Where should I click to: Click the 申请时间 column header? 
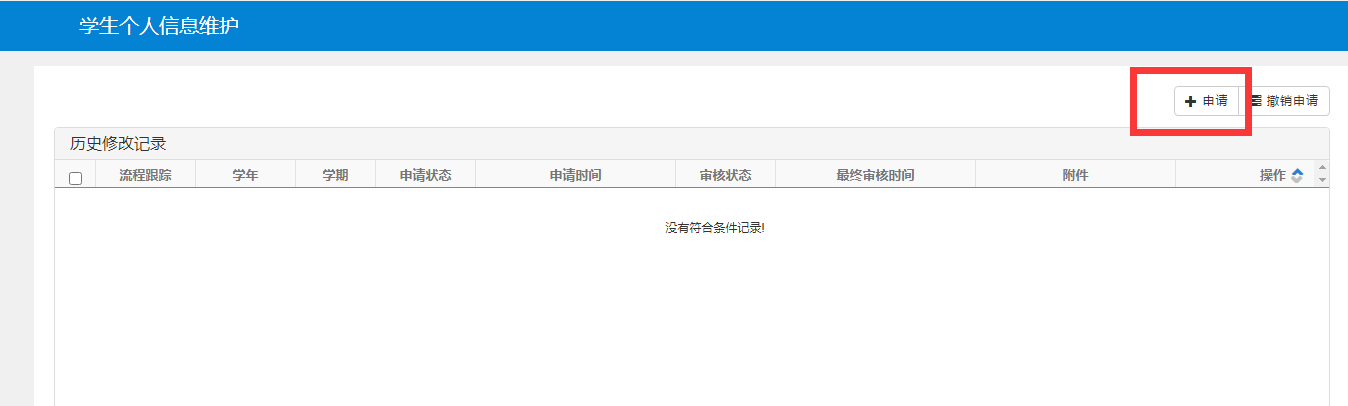pos(575,176)
